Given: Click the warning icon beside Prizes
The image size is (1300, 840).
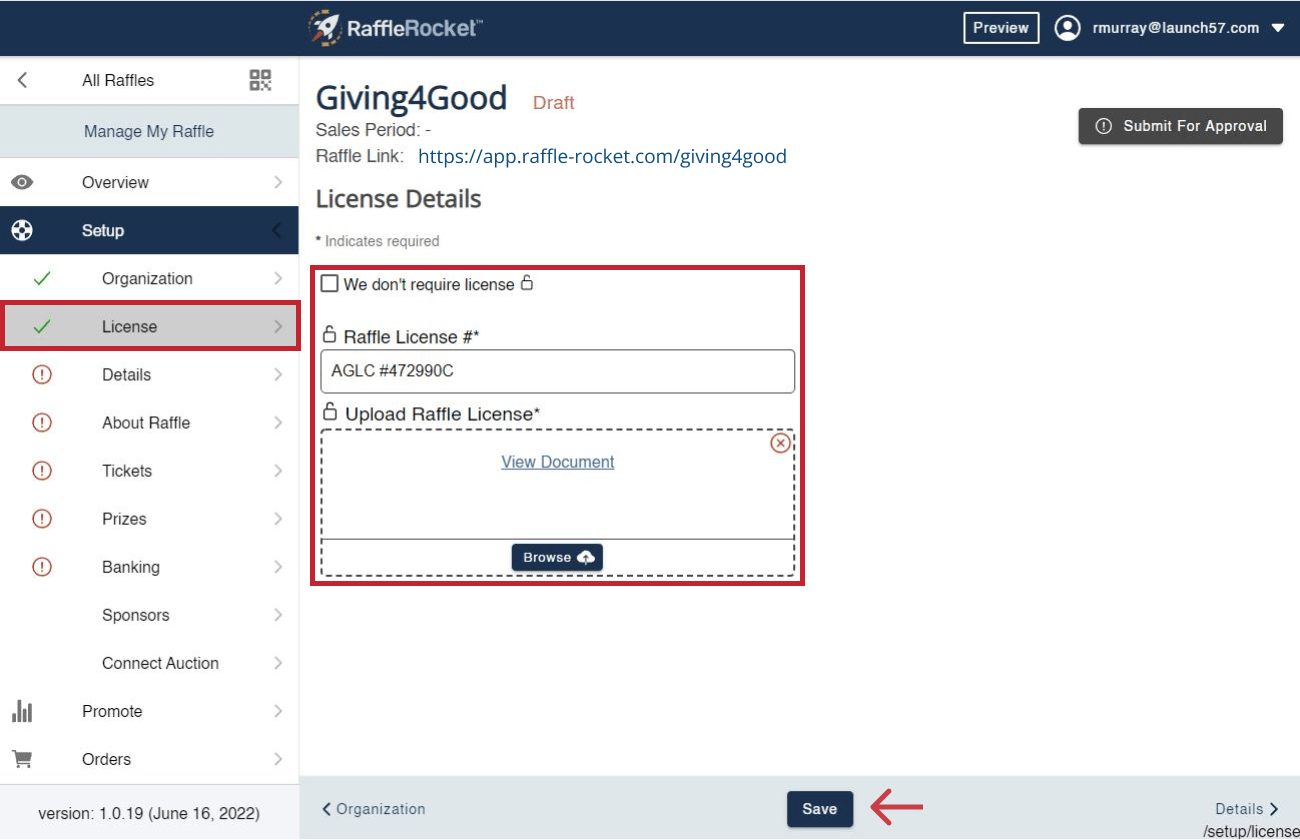Looking at the screenshot, I should click(x=42, y=518).
